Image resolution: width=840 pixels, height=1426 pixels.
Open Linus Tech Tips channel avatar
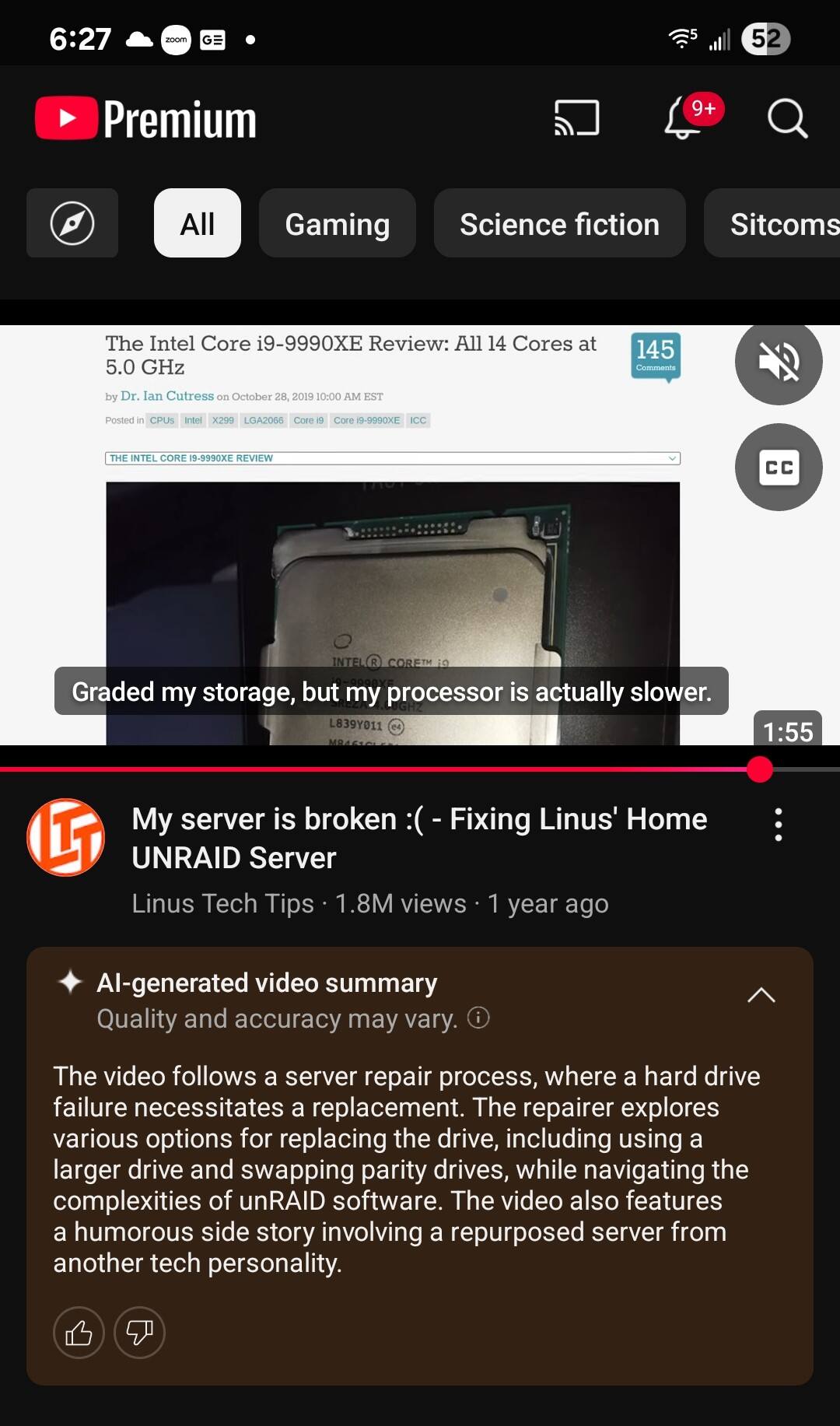[x=66, y=837]
